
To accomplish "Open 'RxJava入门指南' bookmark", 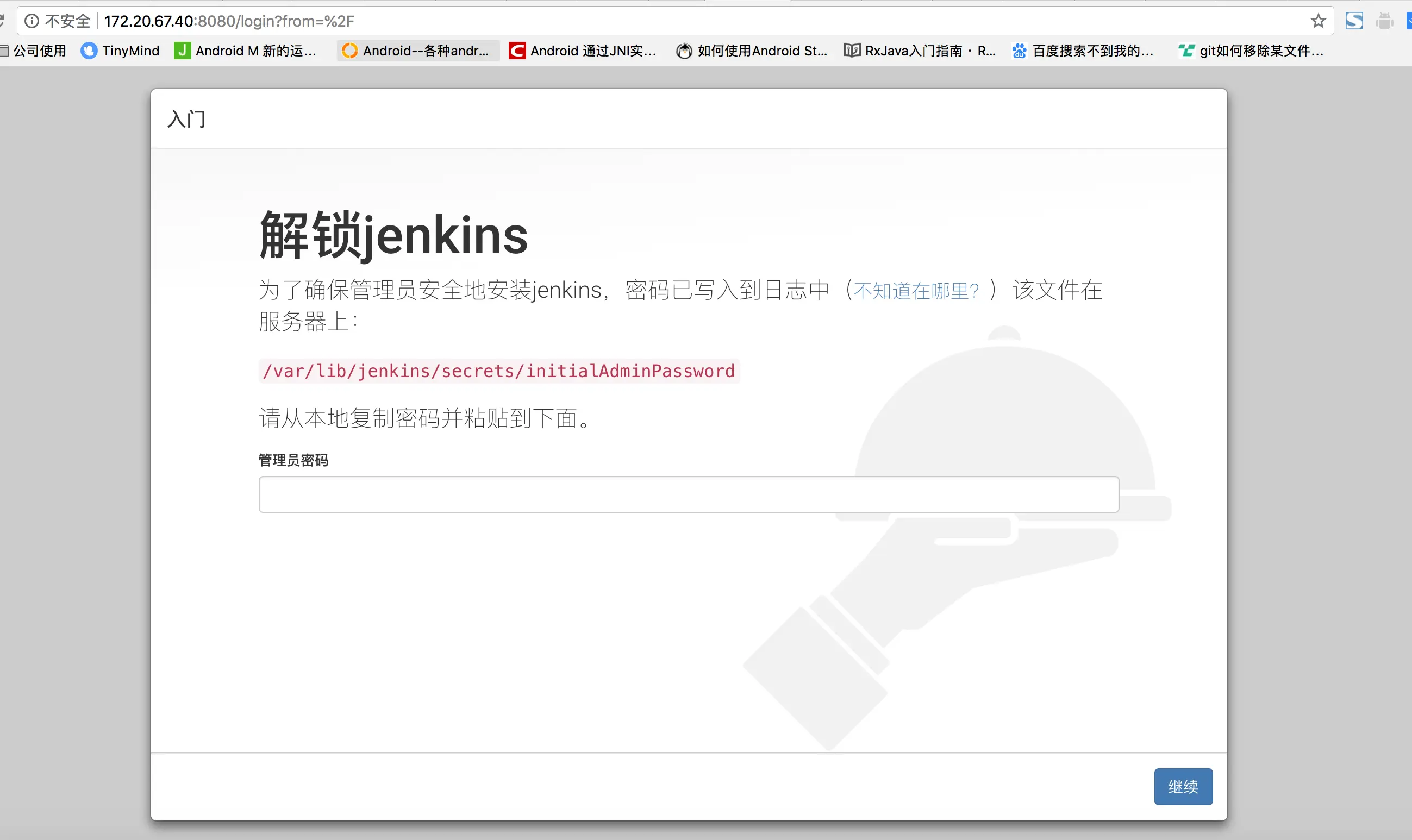I will pos(920,51).
